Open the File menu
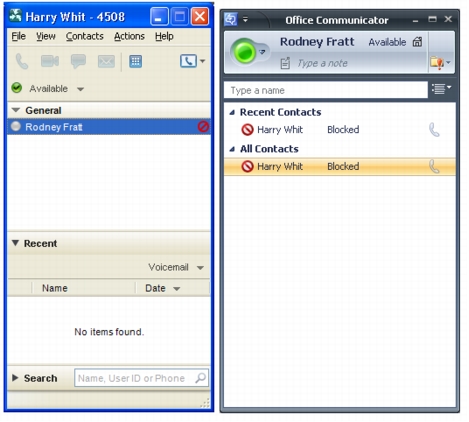Screen dimensions: 469x422 (18, 36)
